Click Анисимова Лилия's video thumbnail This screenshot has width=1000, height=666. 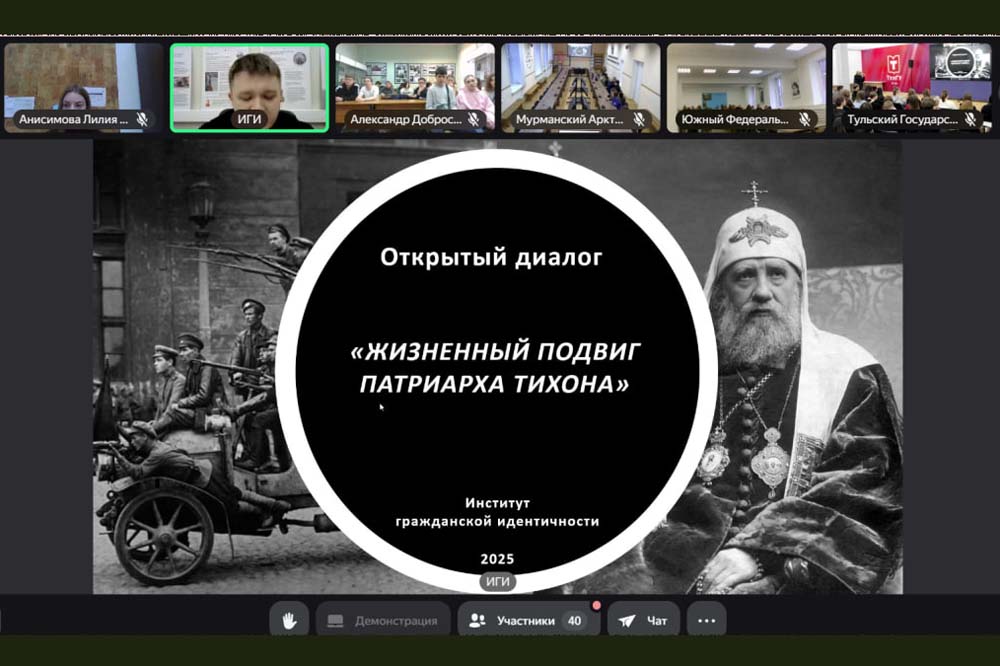pyautogui.click(x=85, y=85)
